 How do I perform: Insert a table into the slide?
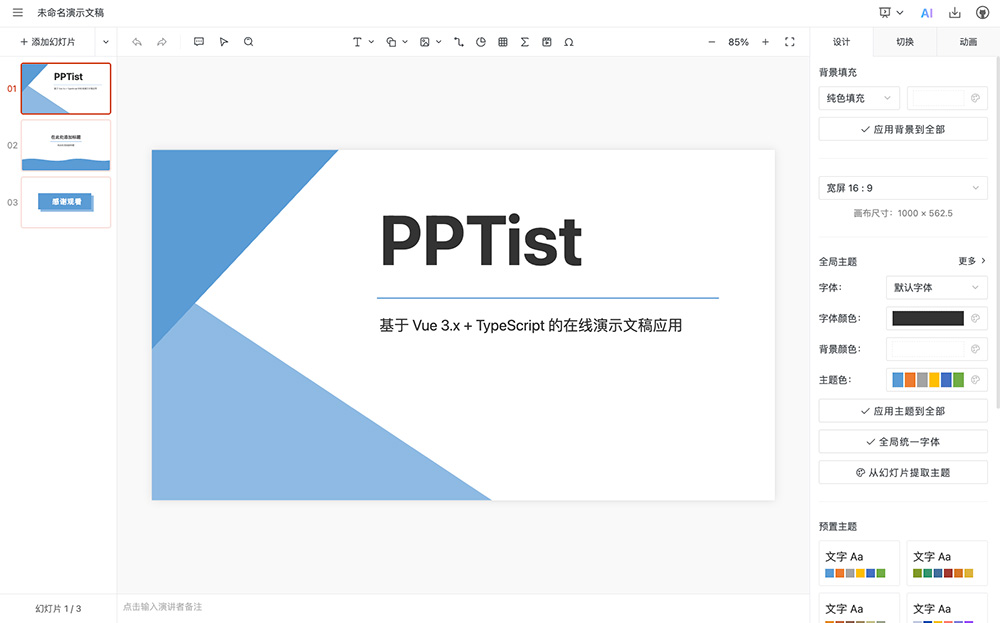(503, 41)
